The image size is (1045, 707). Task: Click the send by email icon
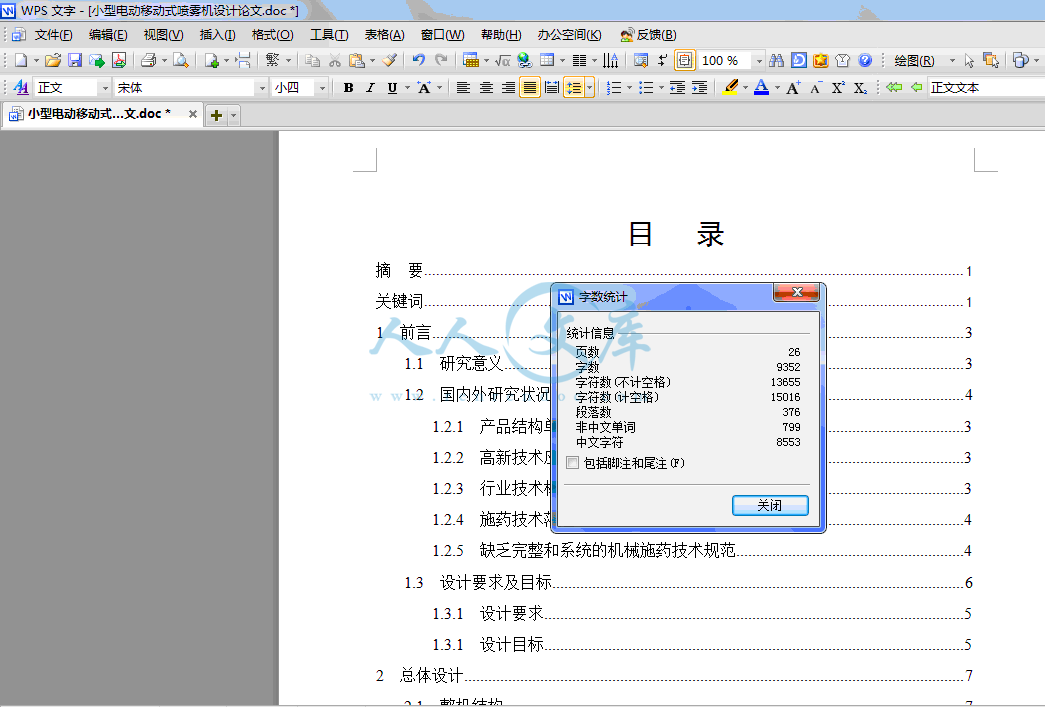click(97, 61)
